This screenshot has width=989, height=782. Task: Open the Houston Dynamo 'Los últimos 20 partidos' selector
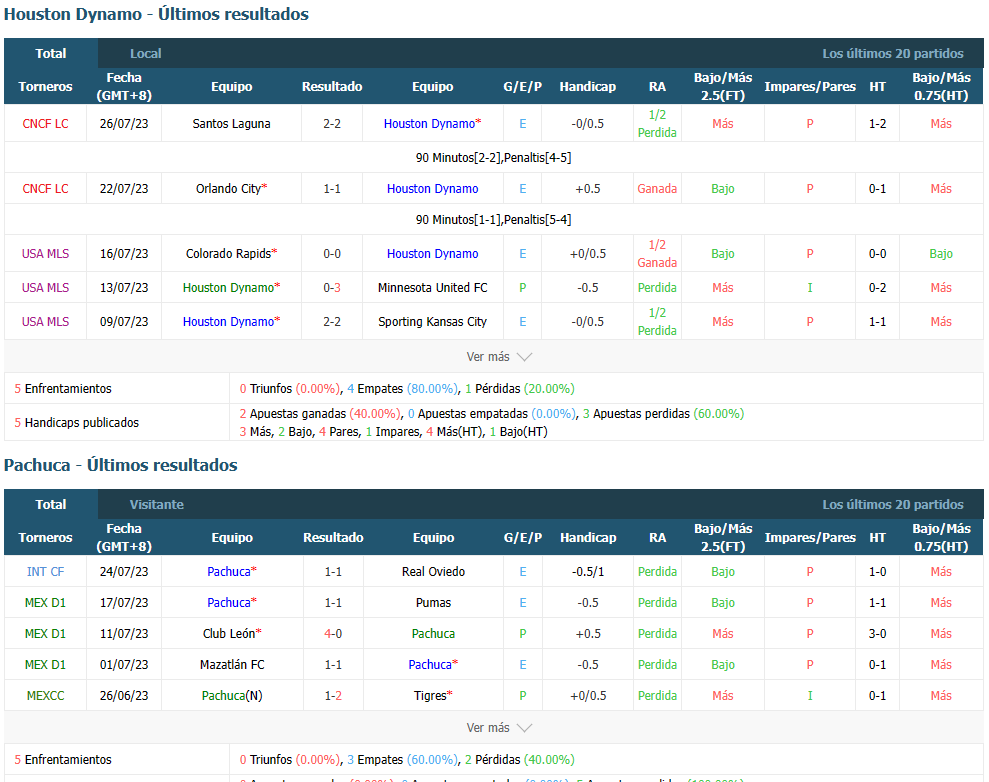pyautogui.click(x=892, y=54)
